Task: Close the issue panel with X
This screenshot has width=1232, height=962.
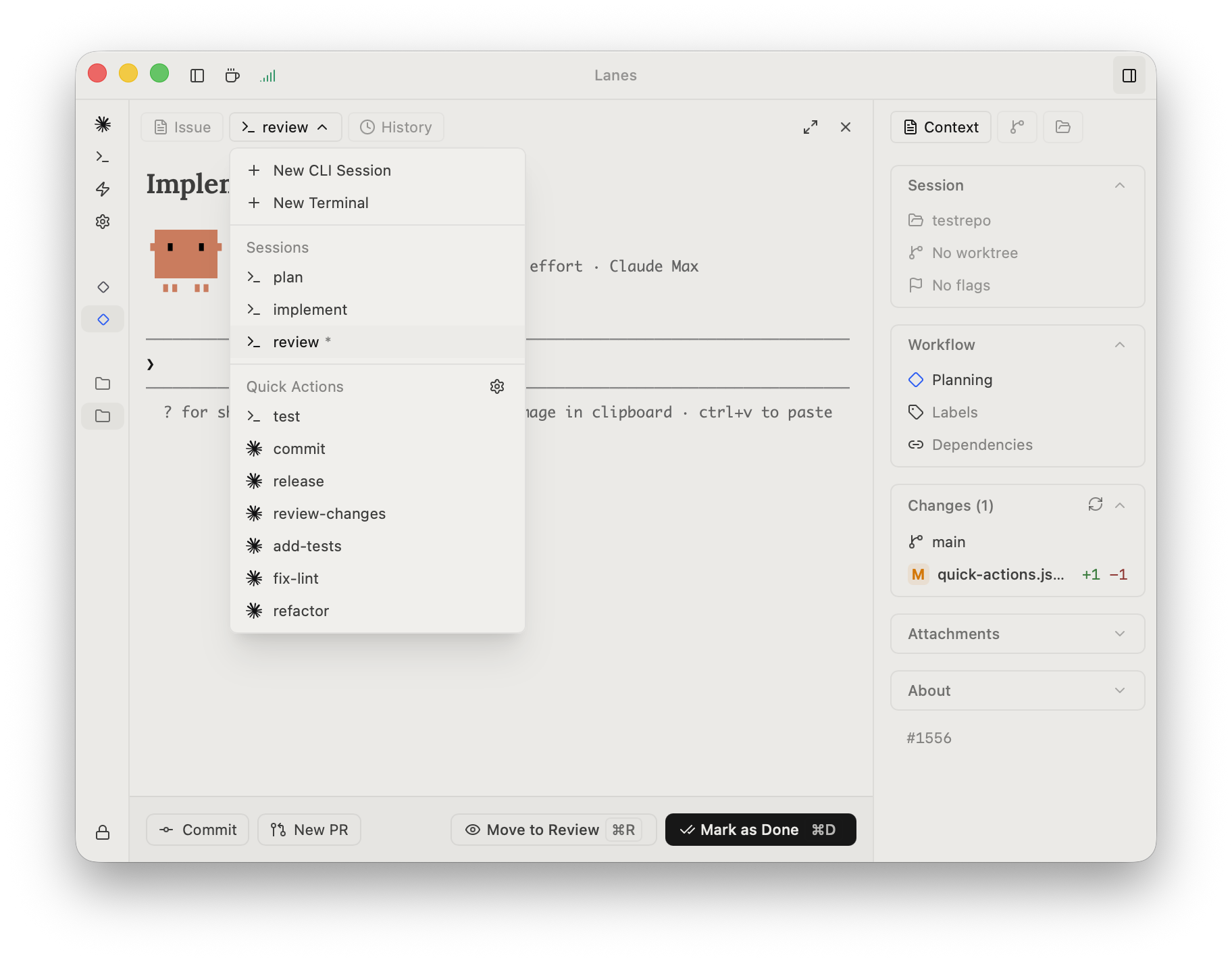Action: [x=846, y=127]
